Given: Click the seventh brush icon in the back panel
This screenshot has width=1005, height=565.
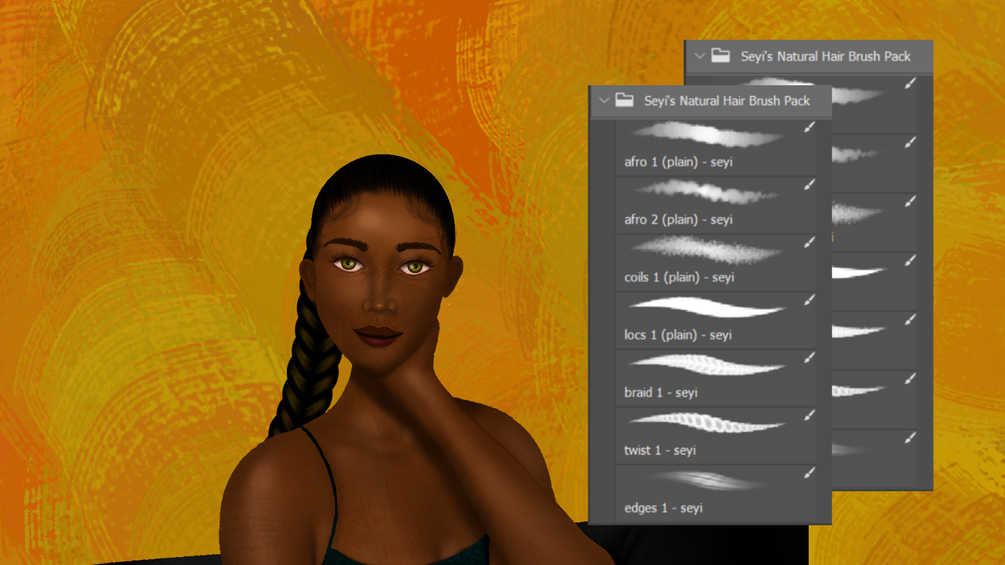Looking at the screenshot, I should (911, 438).
